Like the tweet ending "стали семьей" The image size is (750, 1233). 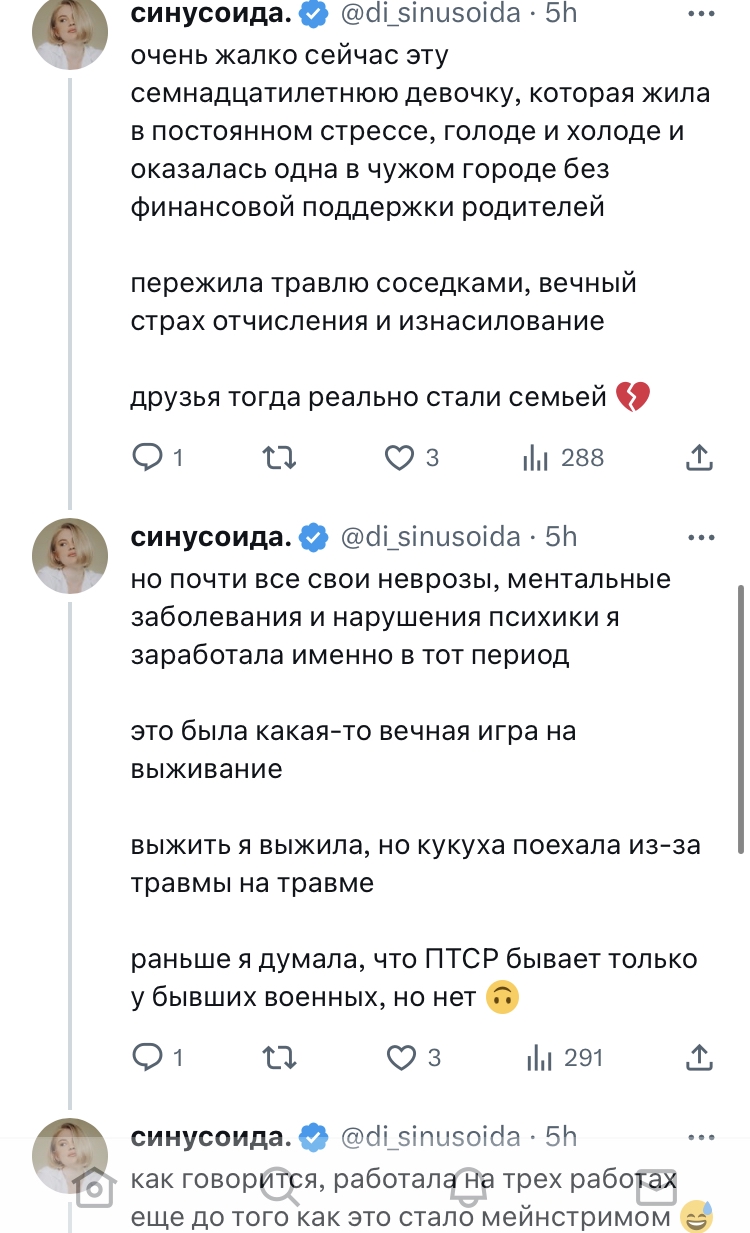[400, 458]
